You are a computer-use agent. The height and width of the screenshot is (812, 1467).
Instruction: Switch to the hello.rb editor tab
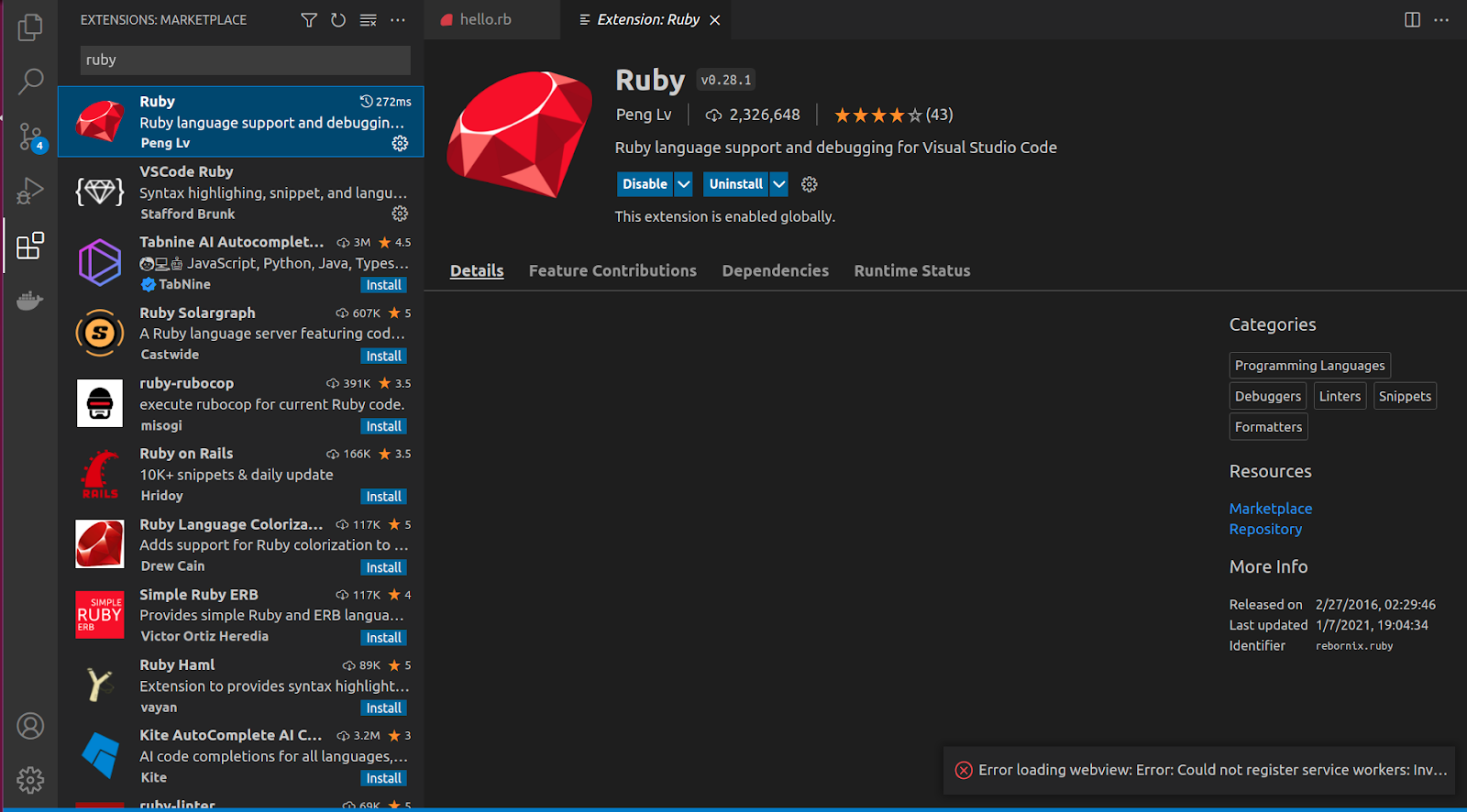click(491, 20)
